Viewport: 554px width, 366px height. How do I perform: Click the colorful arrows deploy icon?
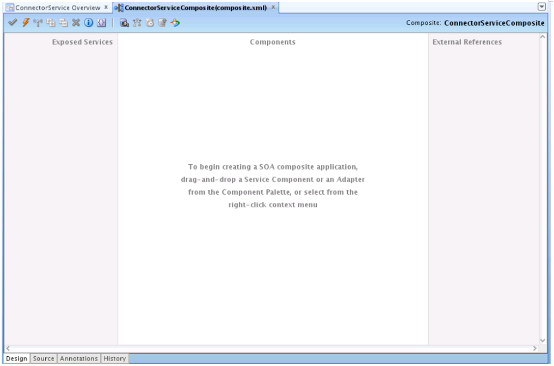(x=175, y=23)
